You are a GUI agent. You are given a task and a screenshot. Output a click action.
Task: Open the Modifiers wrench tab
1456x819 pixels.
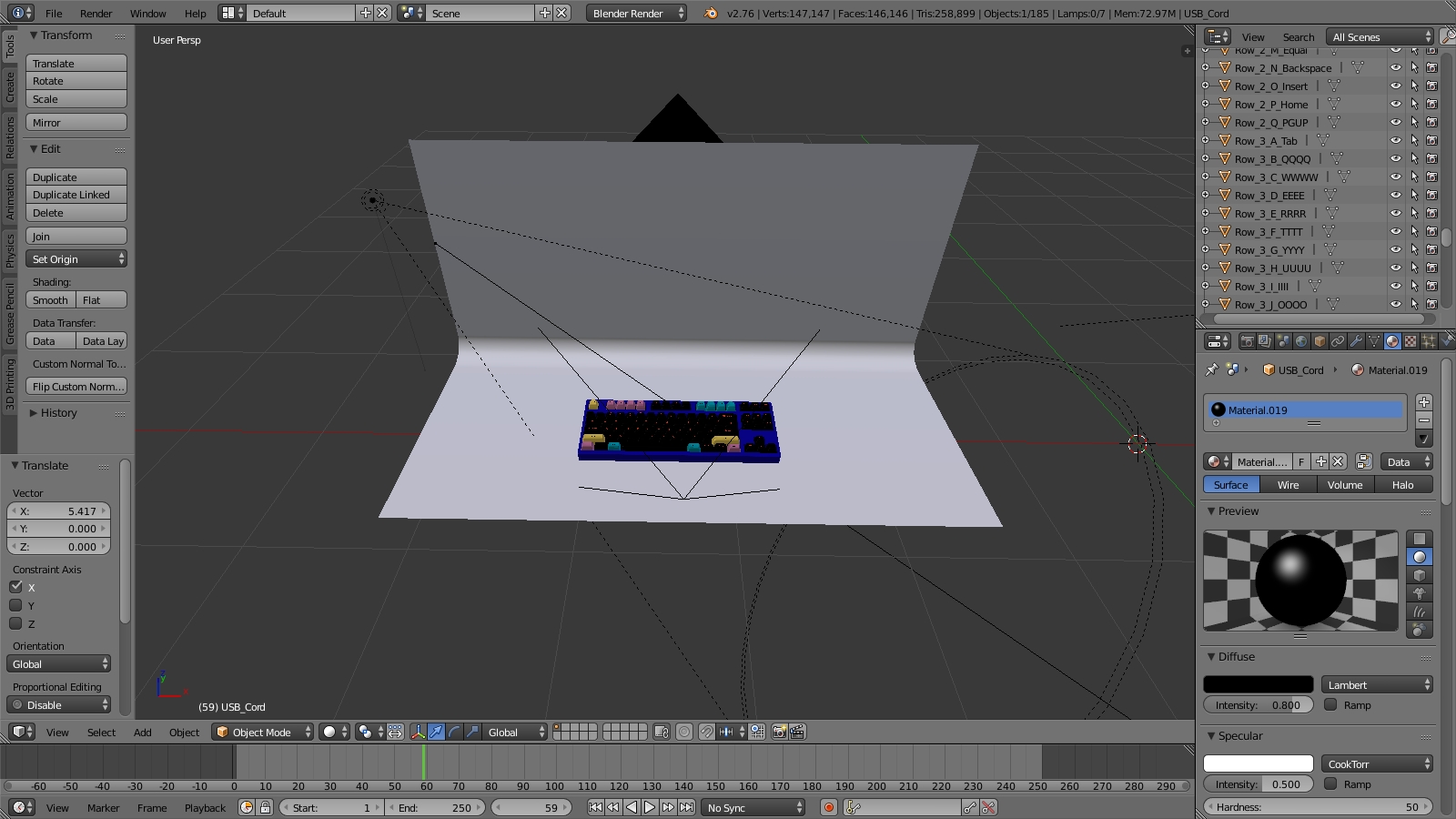coord(1356,341)
